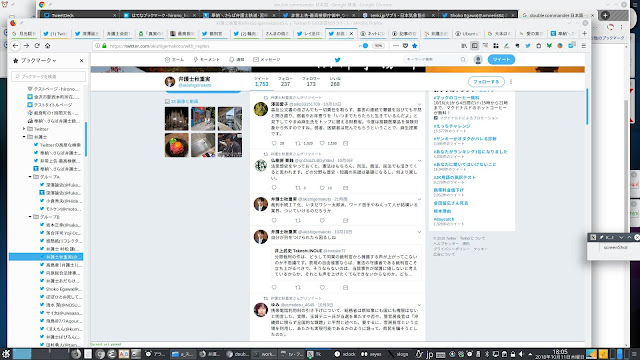
Task: Click the Follow (フォローする) button
Action: (x=486, y=82)
